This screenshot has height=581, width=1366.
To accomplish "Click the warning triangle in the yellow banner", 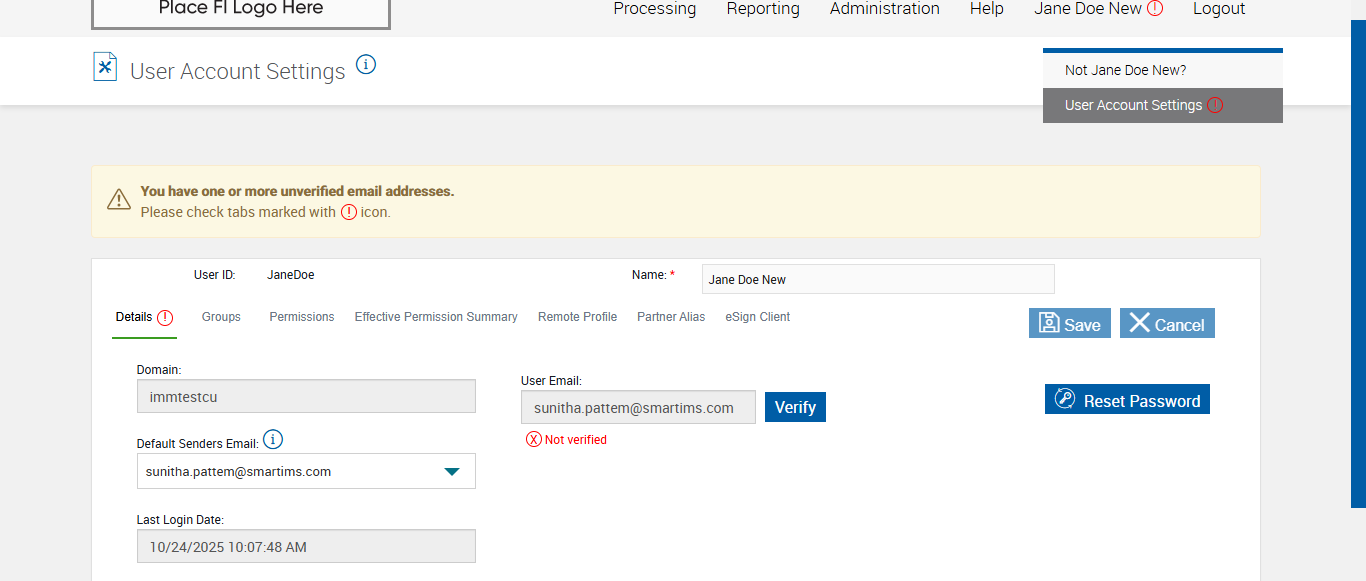I will pyautogui.click(x=119, y=199).
